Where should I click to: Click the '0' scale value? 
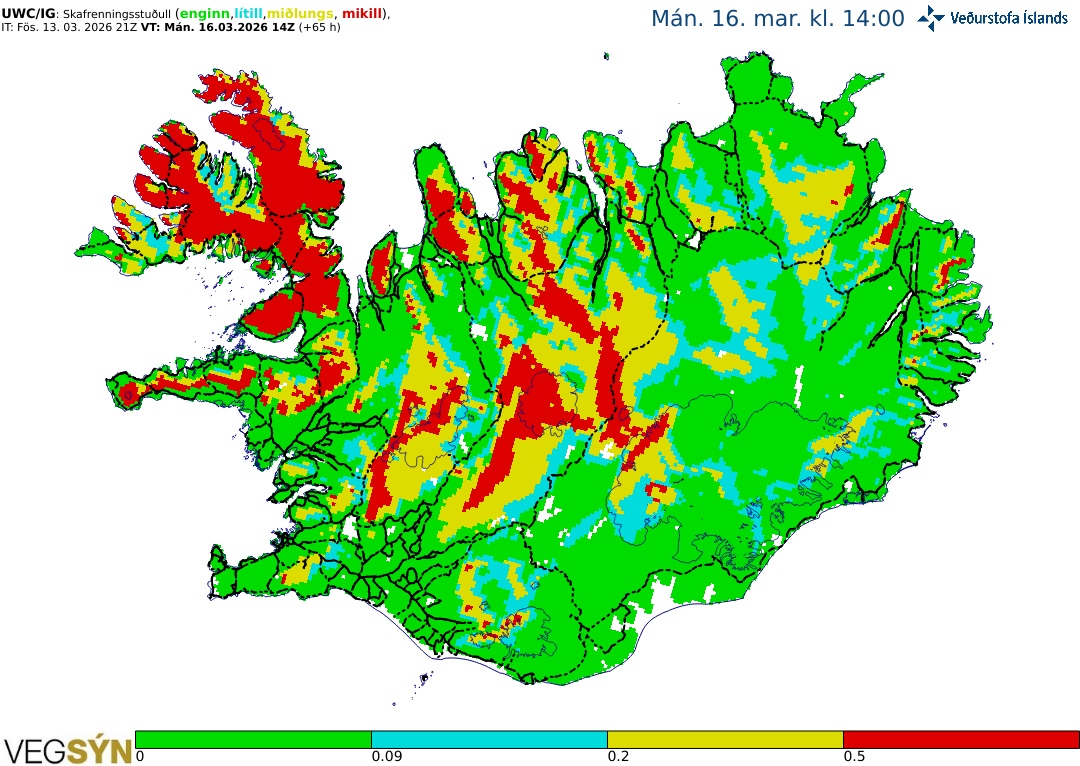tap(140, 757)
